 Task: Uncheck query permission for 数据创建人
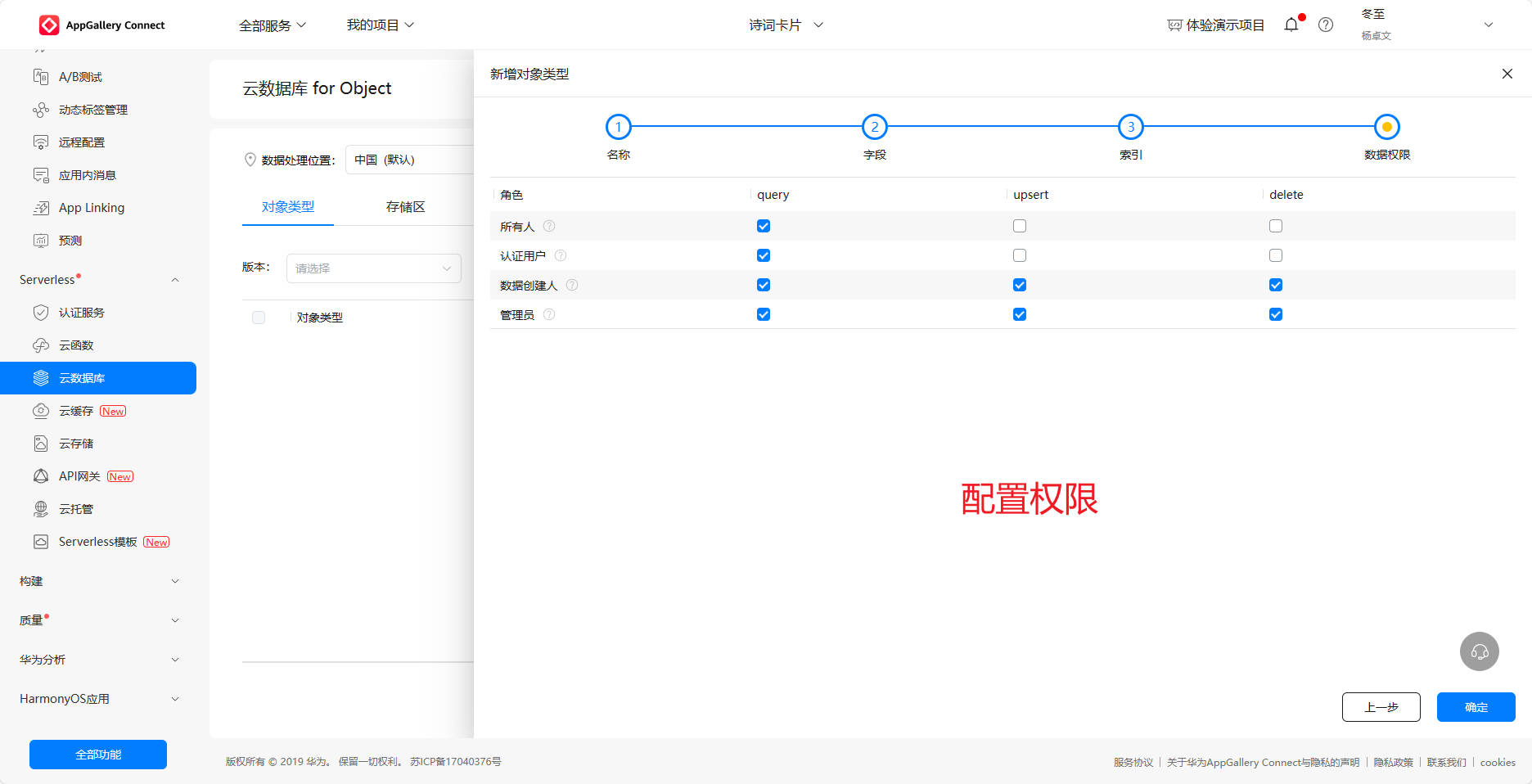(x=764, y=285)
